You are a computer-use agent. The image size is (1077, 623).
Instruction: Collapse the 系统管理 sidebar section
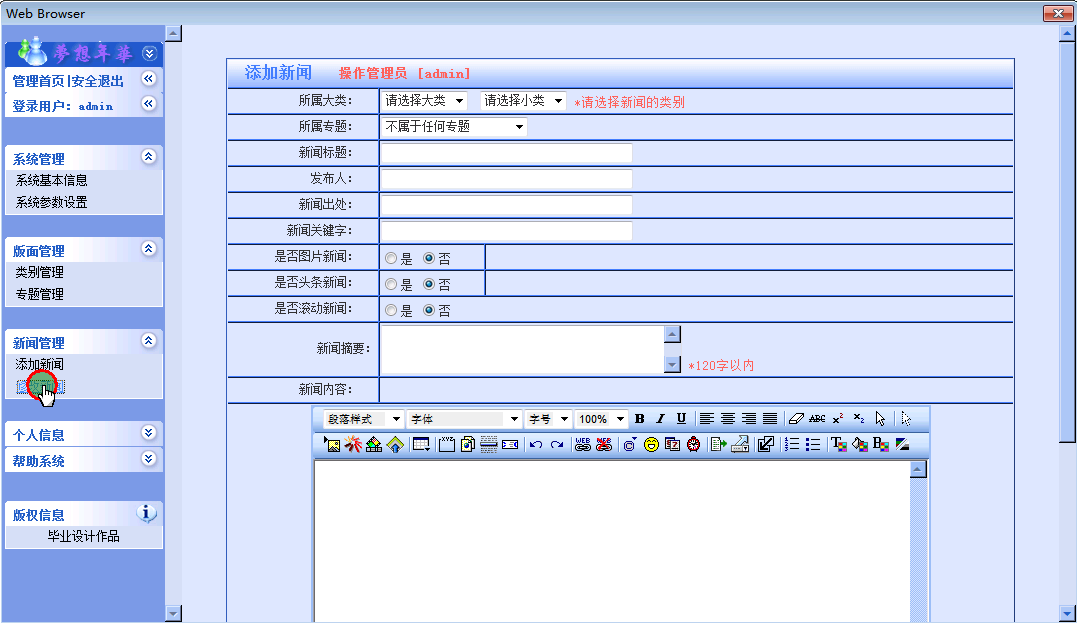pos(148,157)
